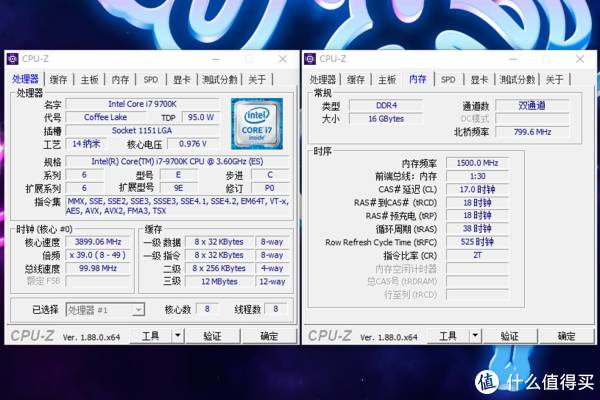Click the i7-9700K CPU @ 3.60GHz specification
Screen dimensions: 600x400
click(x=177, y=162)
